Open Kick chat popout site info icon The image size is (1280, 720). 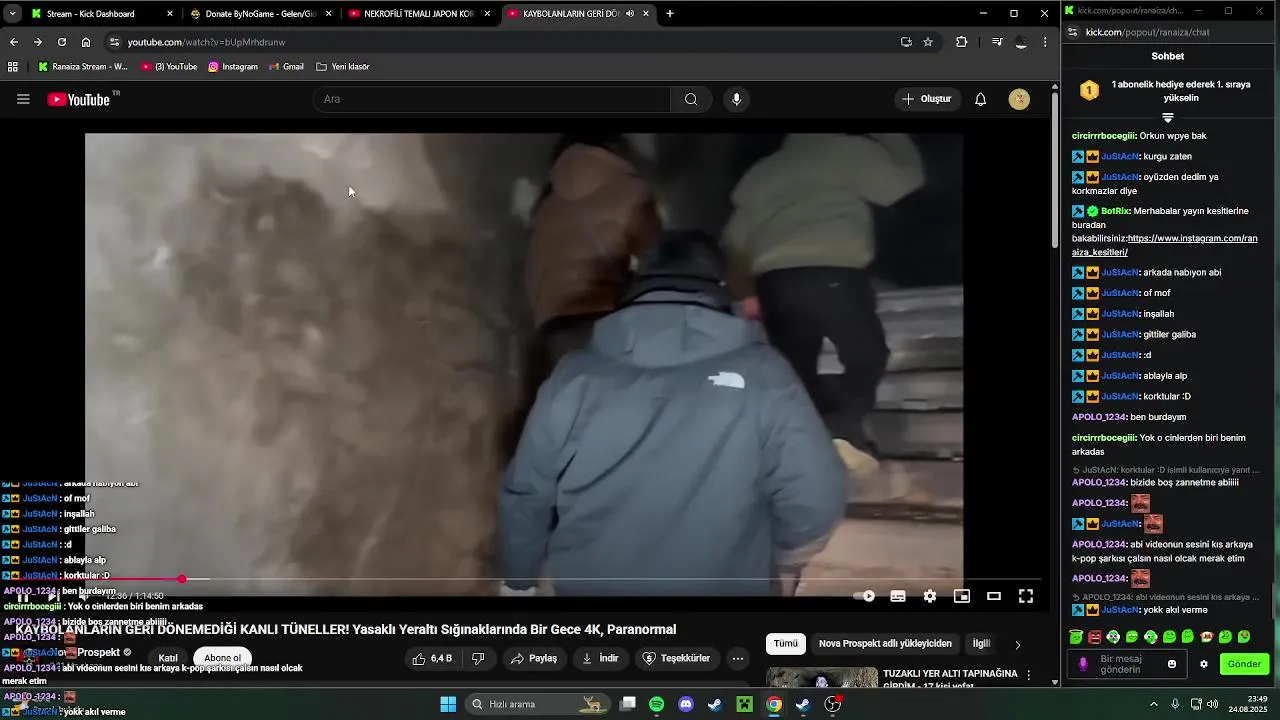tap(1072, 32)
